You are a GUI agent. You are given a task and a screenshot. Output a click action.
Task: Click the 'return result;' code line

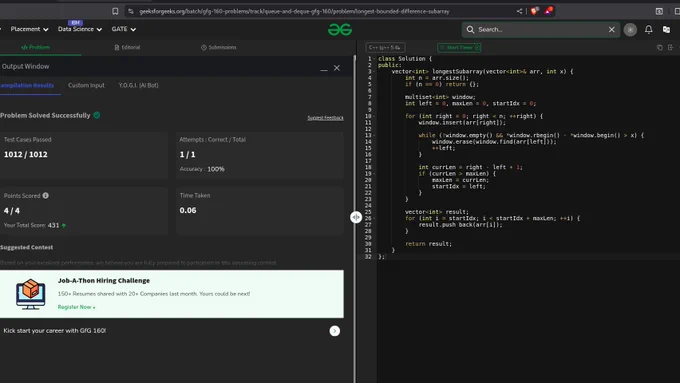pos(428,244)
